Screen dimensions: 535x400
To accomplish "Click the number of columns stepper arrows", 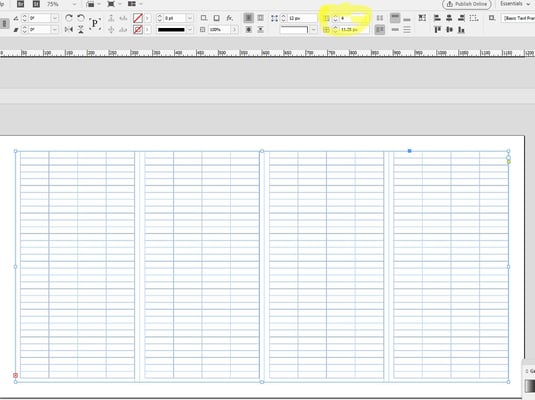I will pyautogui.click(x=335, y=18).
